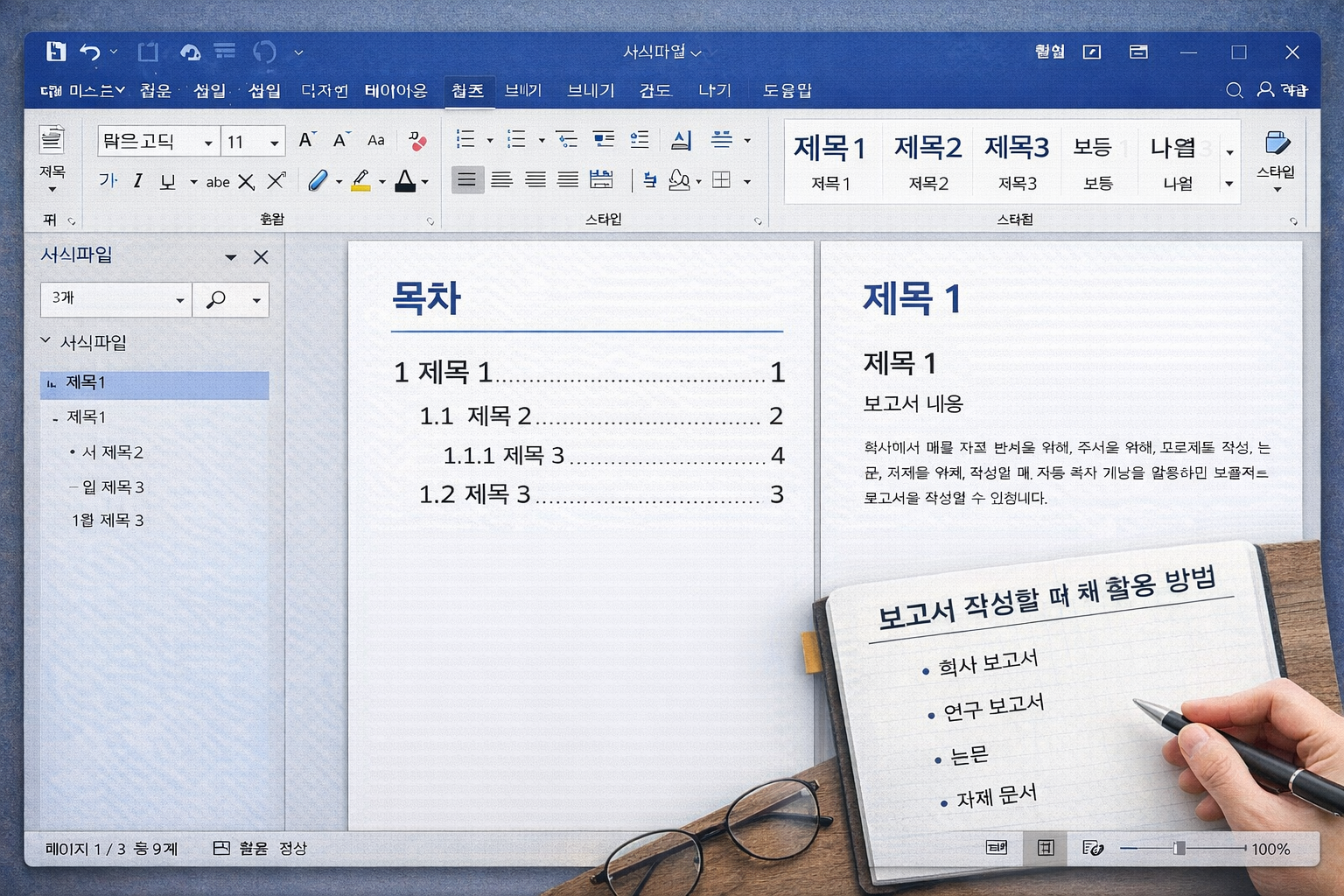Click the distributed alignment icon
Viewport: 1344px width, 896px height.
(x=601, y=180)
